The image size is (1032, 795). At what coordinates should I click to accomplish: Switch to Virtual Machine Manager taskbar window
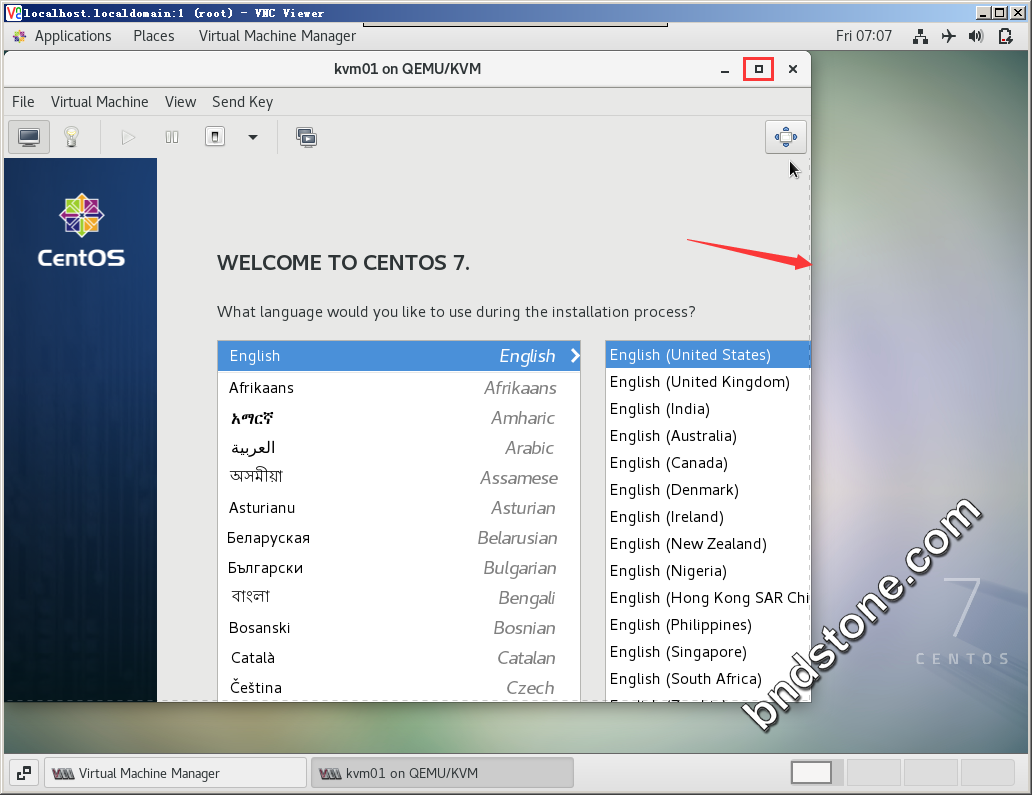(x=175, y=773)
